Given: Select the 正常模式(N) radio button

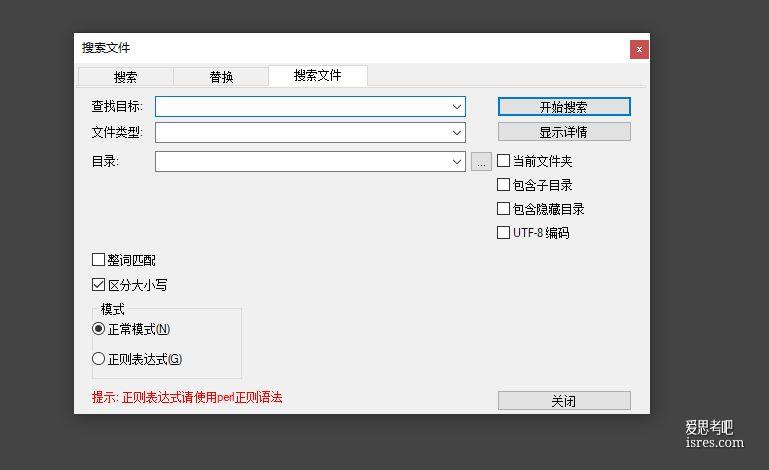Looking at the screenshot, I should tap(98, 329).
